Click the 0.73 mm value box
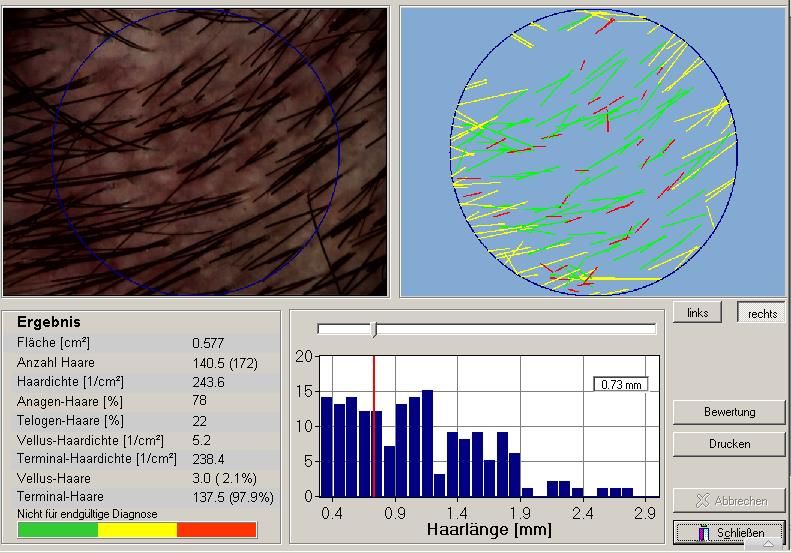791x553 pixels. [x=621, y=384]
